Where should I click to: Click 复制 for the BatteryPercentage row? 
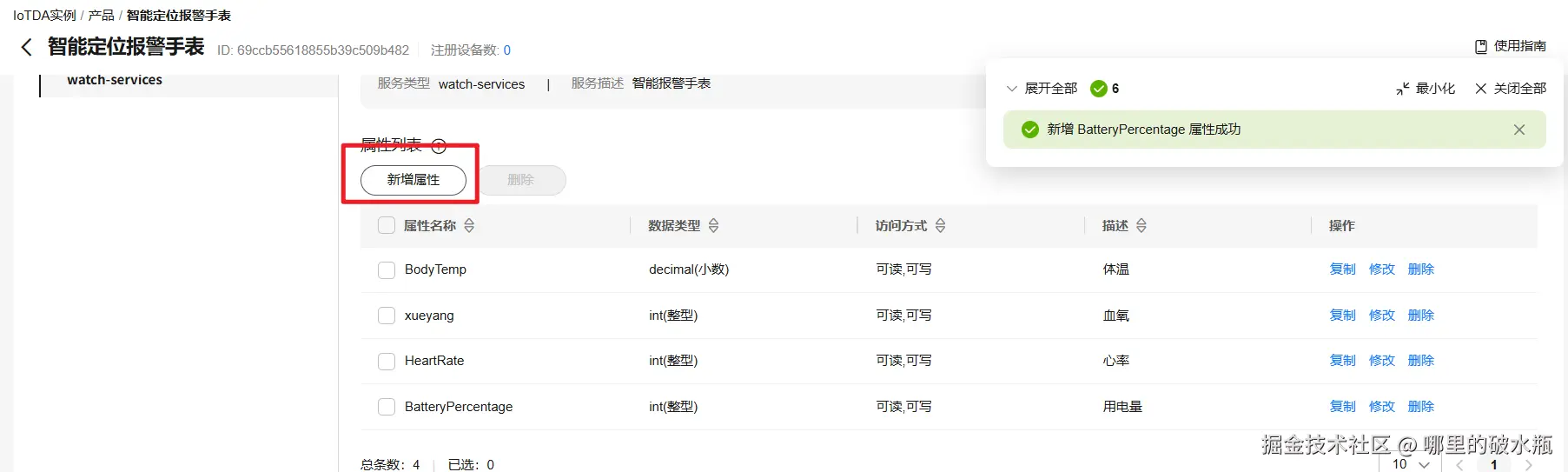click(x=1342, y=407)
